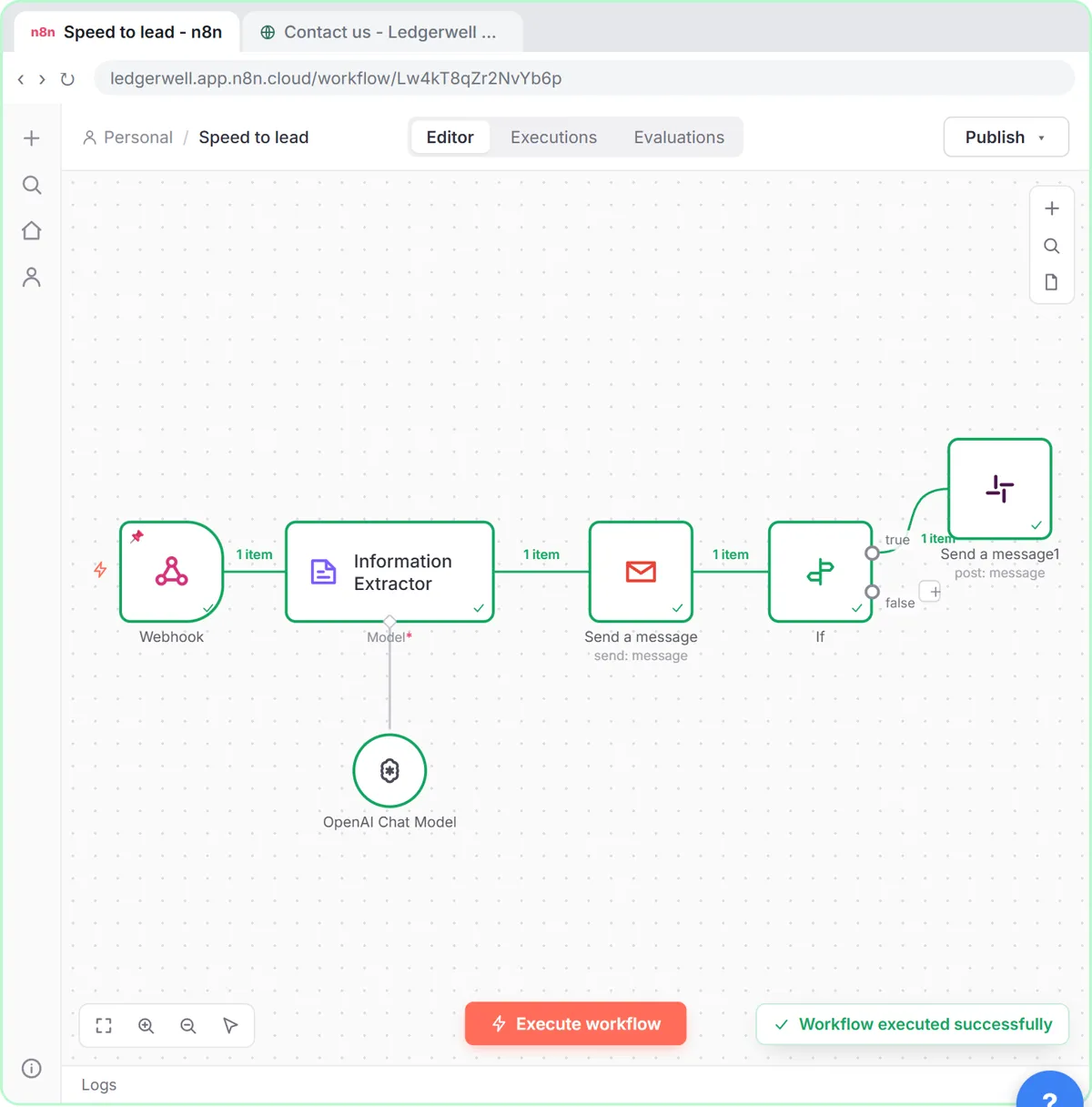
Task: Click the Model connector diamond
Action: (x=389, y=622)
